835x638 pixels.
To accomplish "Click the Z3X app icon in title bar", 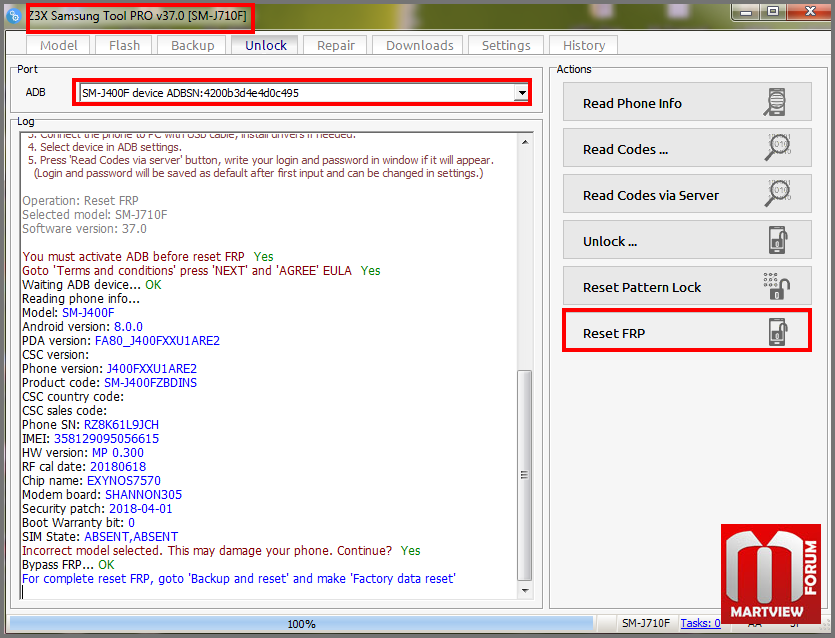I will pos(14,15).
